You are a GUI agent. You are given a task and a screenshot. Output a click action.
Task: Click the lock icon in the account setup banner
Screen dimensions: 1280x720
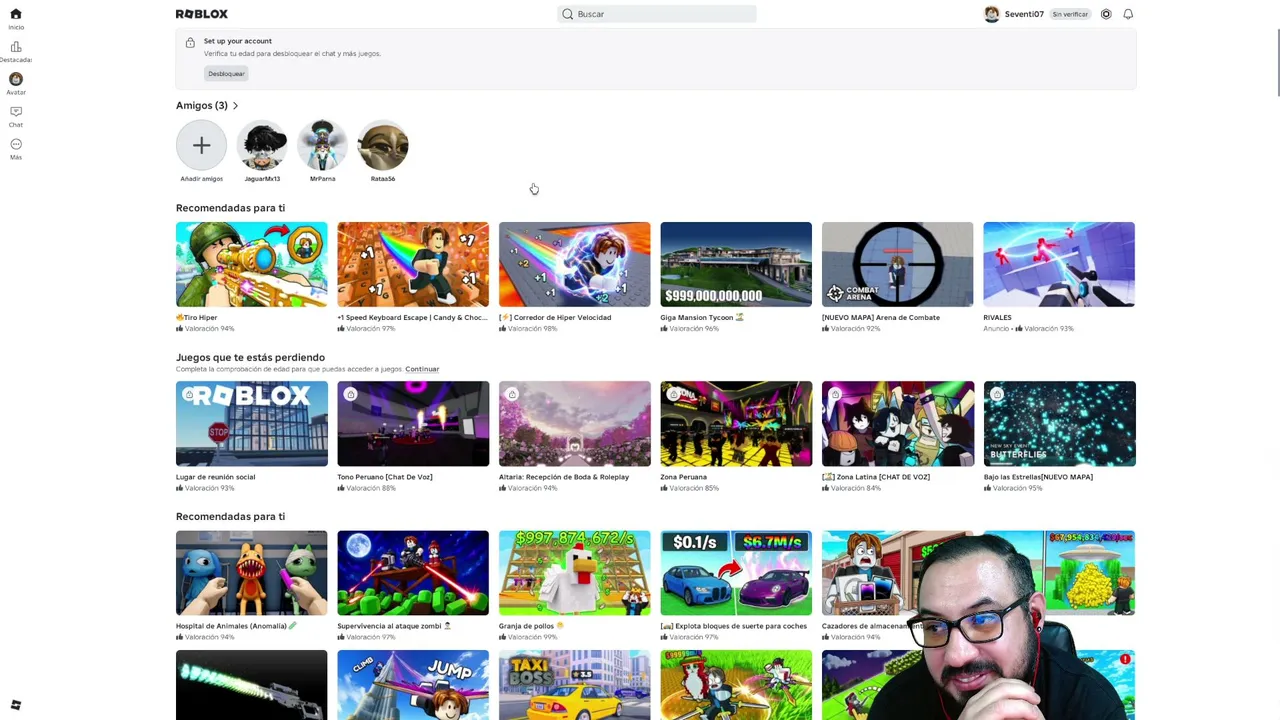point(190,42)
